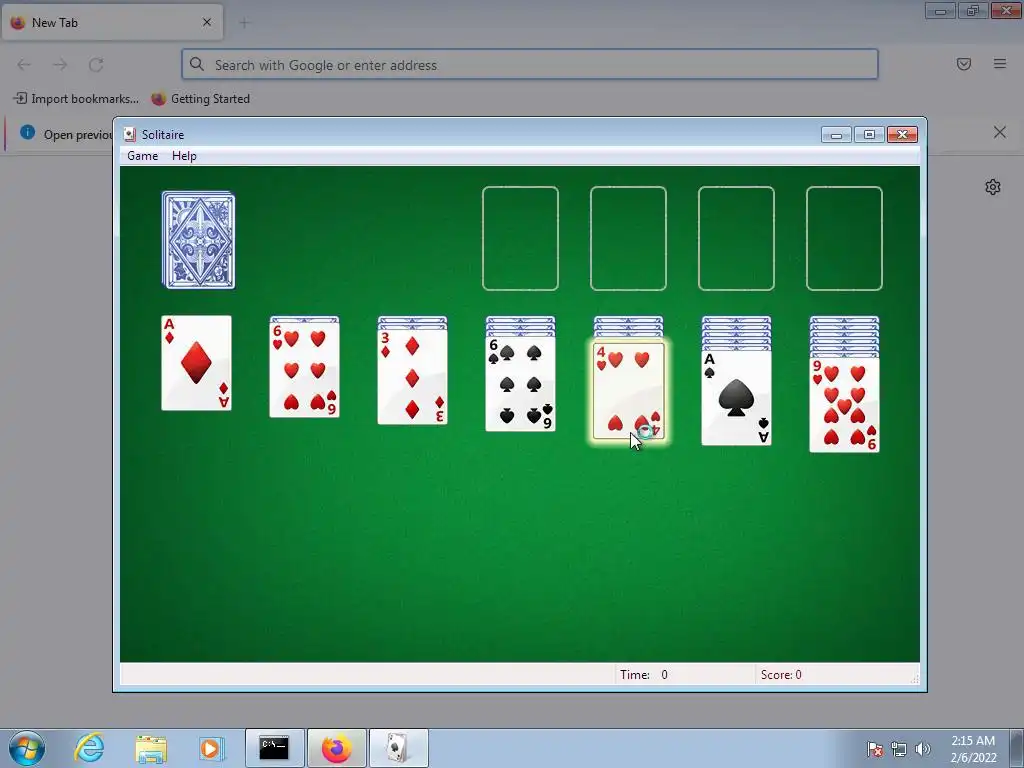
Task: Open new tab settings gear in Firefox
Action: [993, 187]
